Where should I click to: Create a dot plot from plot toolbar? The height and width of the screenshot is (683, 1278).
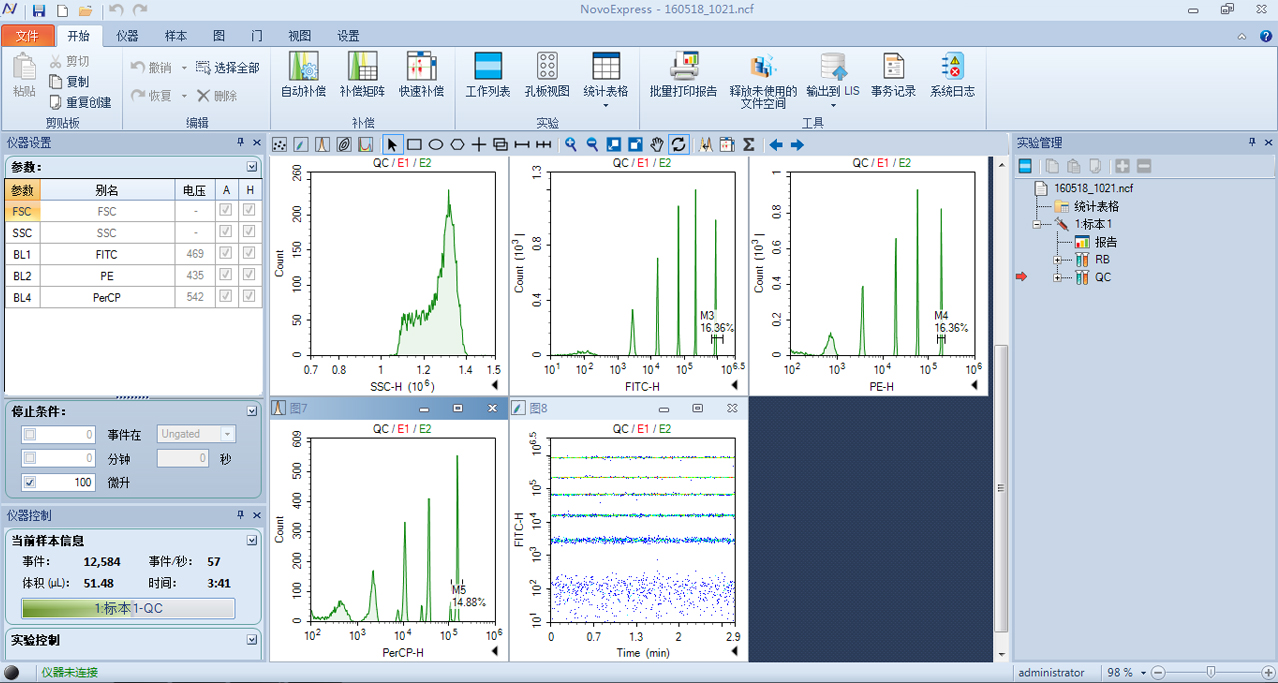click(280, 145)
